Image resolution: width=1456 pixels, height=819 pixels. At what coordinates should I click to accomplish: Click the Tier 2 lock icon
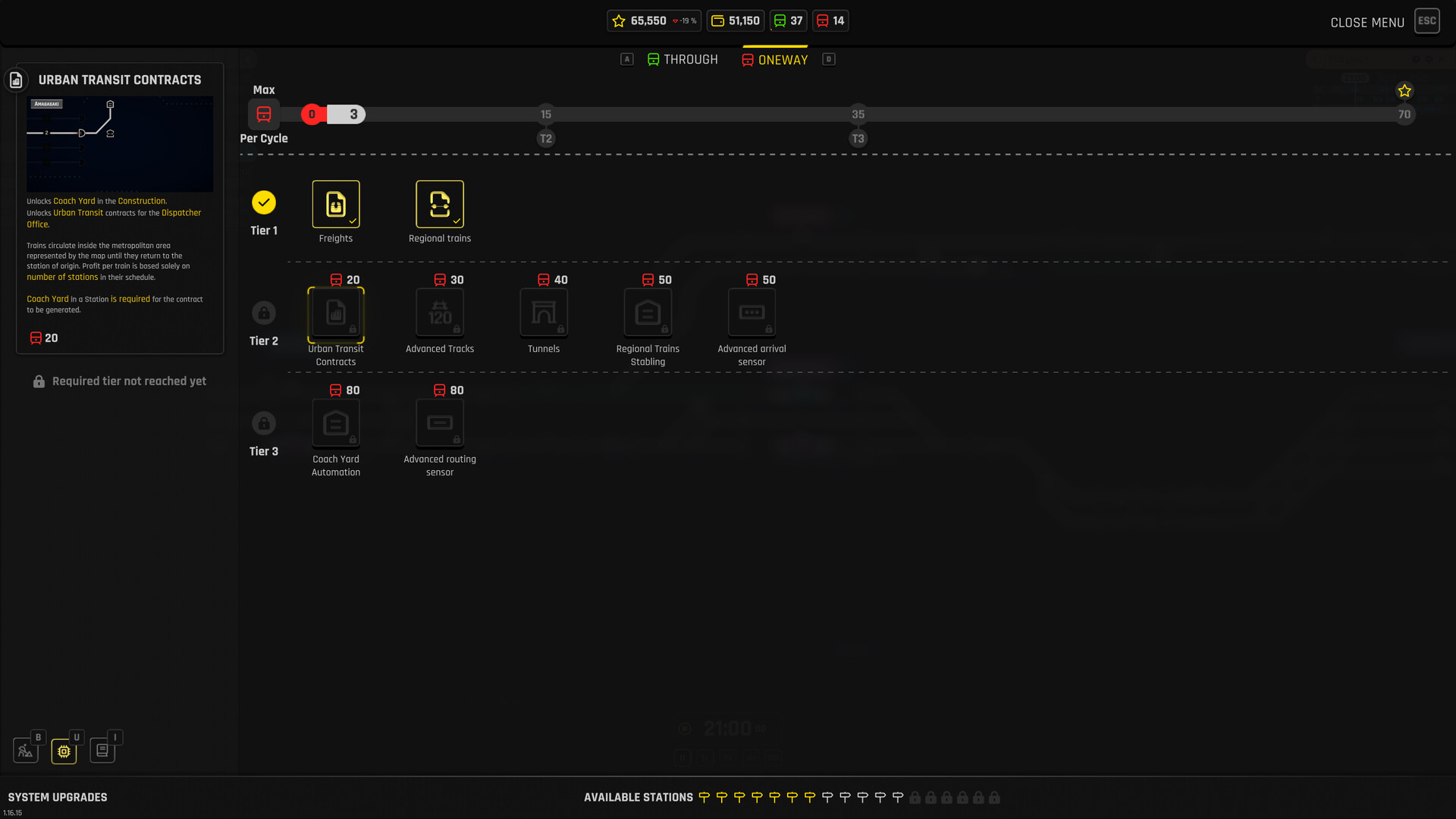tap(264, 312)
